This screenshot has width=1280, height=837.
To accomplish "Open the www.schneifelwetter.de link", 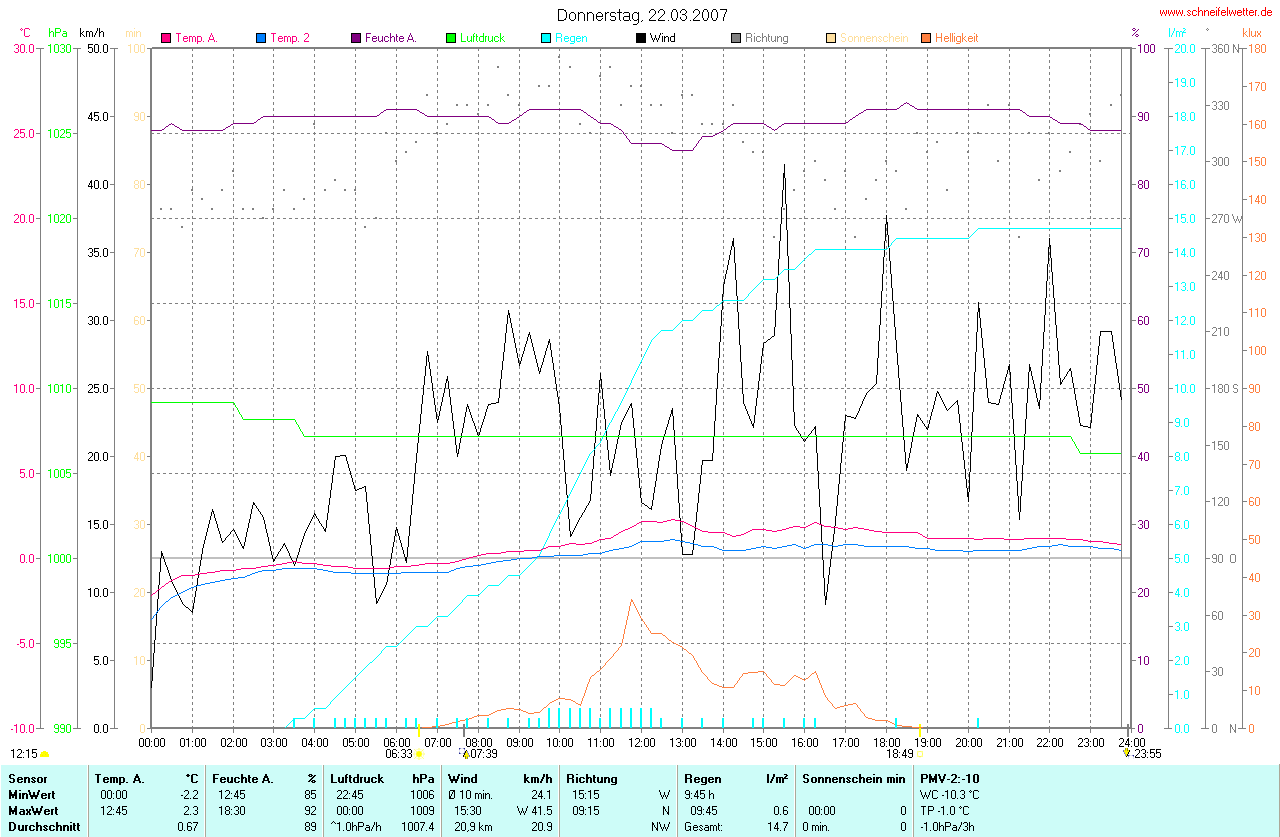I will tap(1216, 12).
